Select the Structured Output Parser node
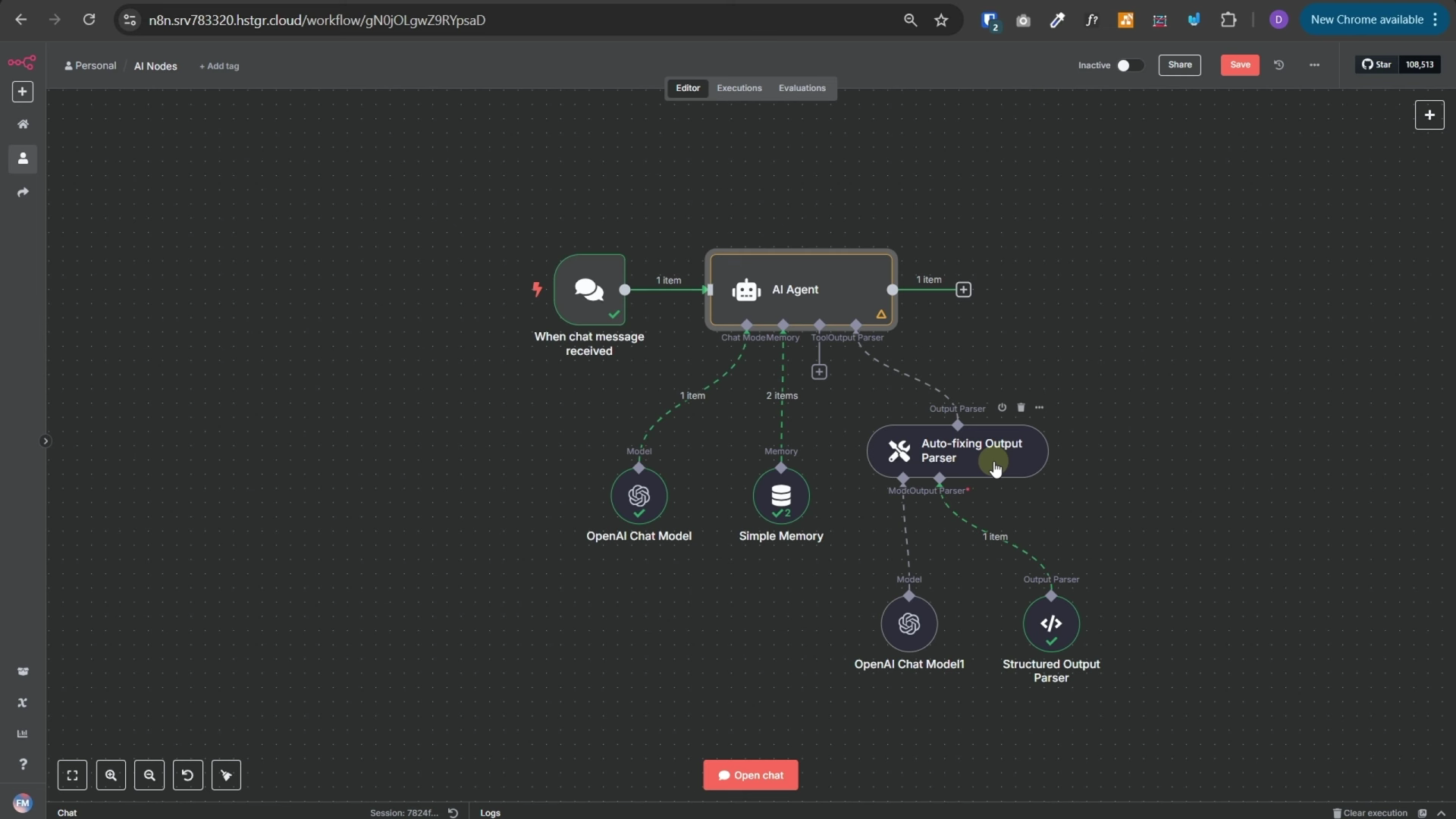This screenshot has height=819, width=1456. 1050,623
